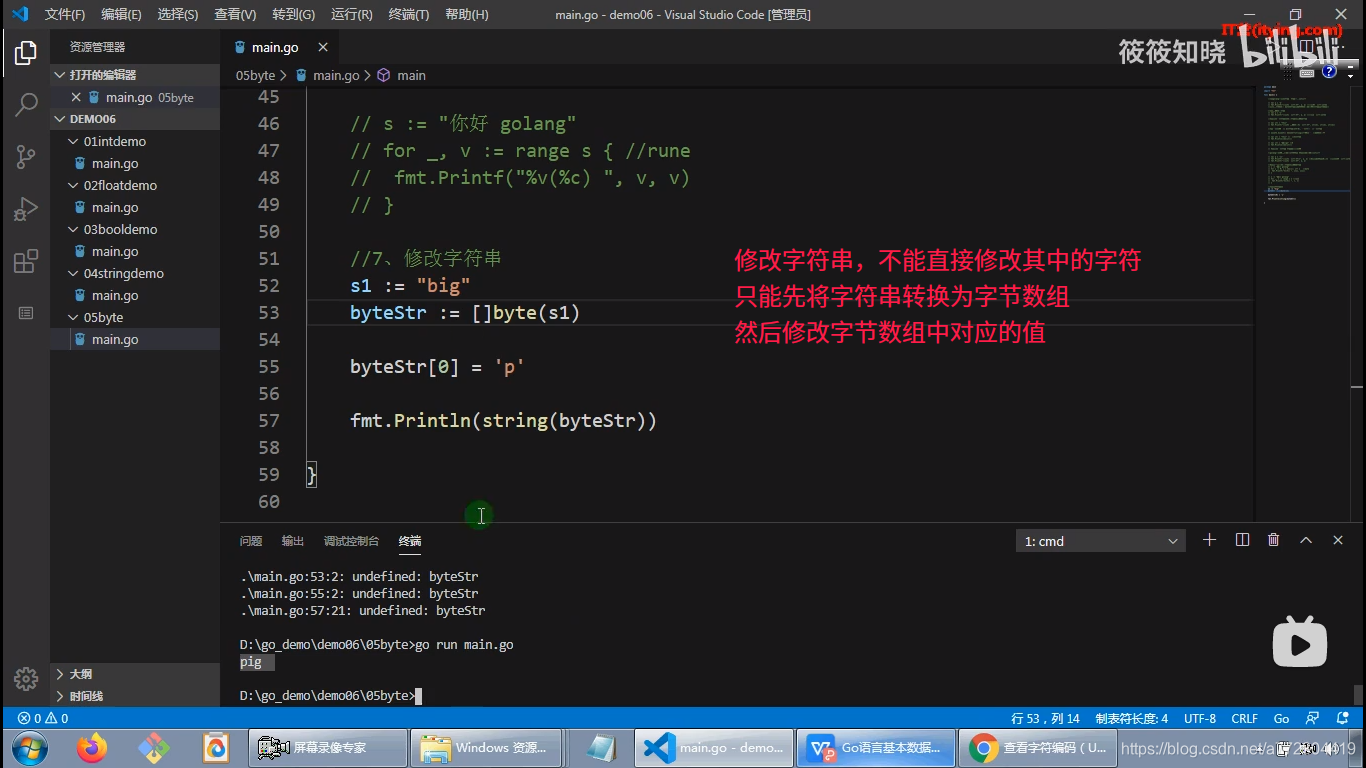Click the terminal panel vertical scrollbar
The image size is (1366, 768).
[x=1358, y=694]
